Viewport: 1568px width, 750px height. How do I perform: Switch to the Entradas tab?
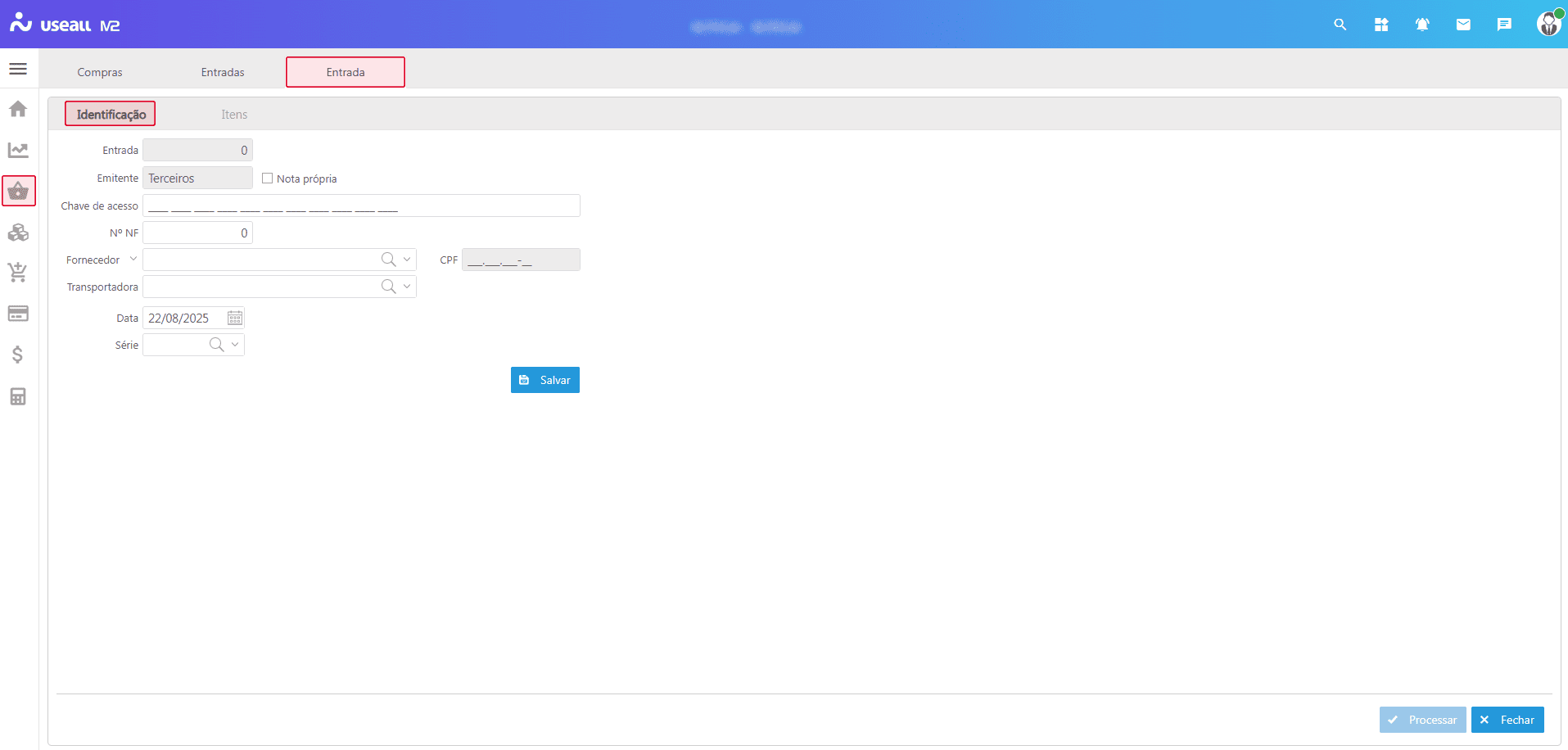(x=223, y=72)
